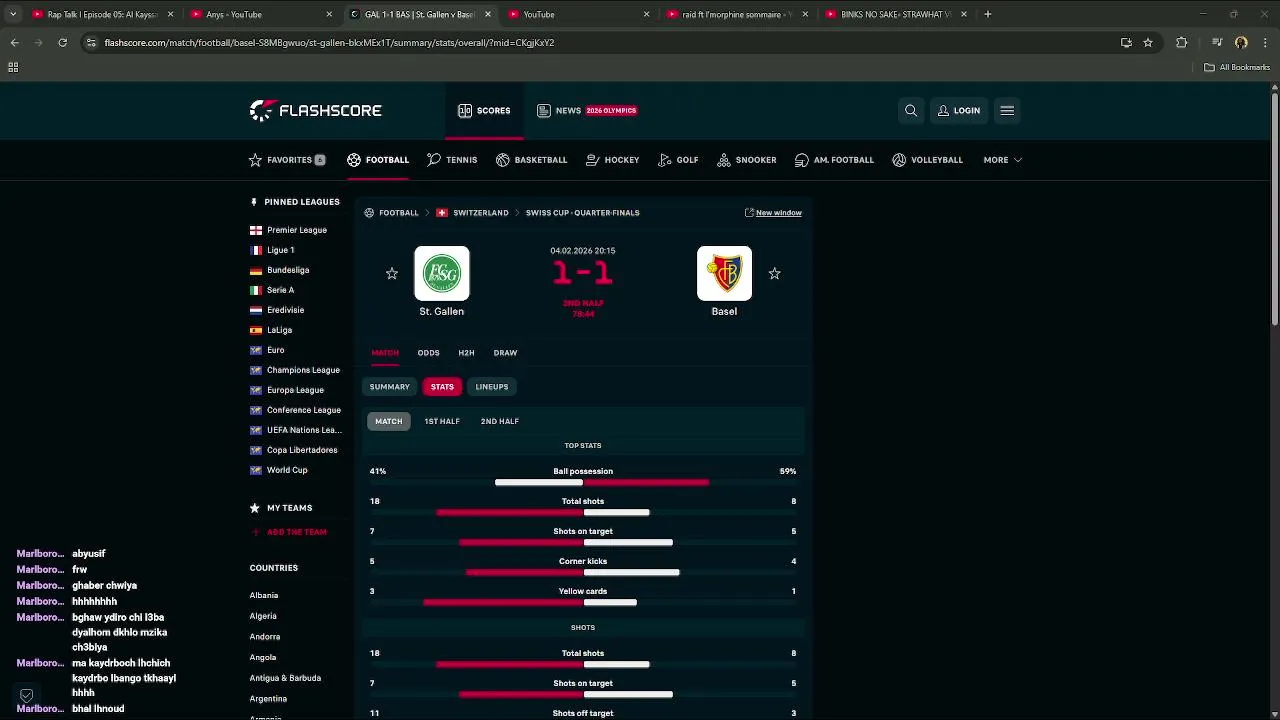Click the Login button
The width and height of the screenshot is (1280, 720).
(x=959, y=111)
